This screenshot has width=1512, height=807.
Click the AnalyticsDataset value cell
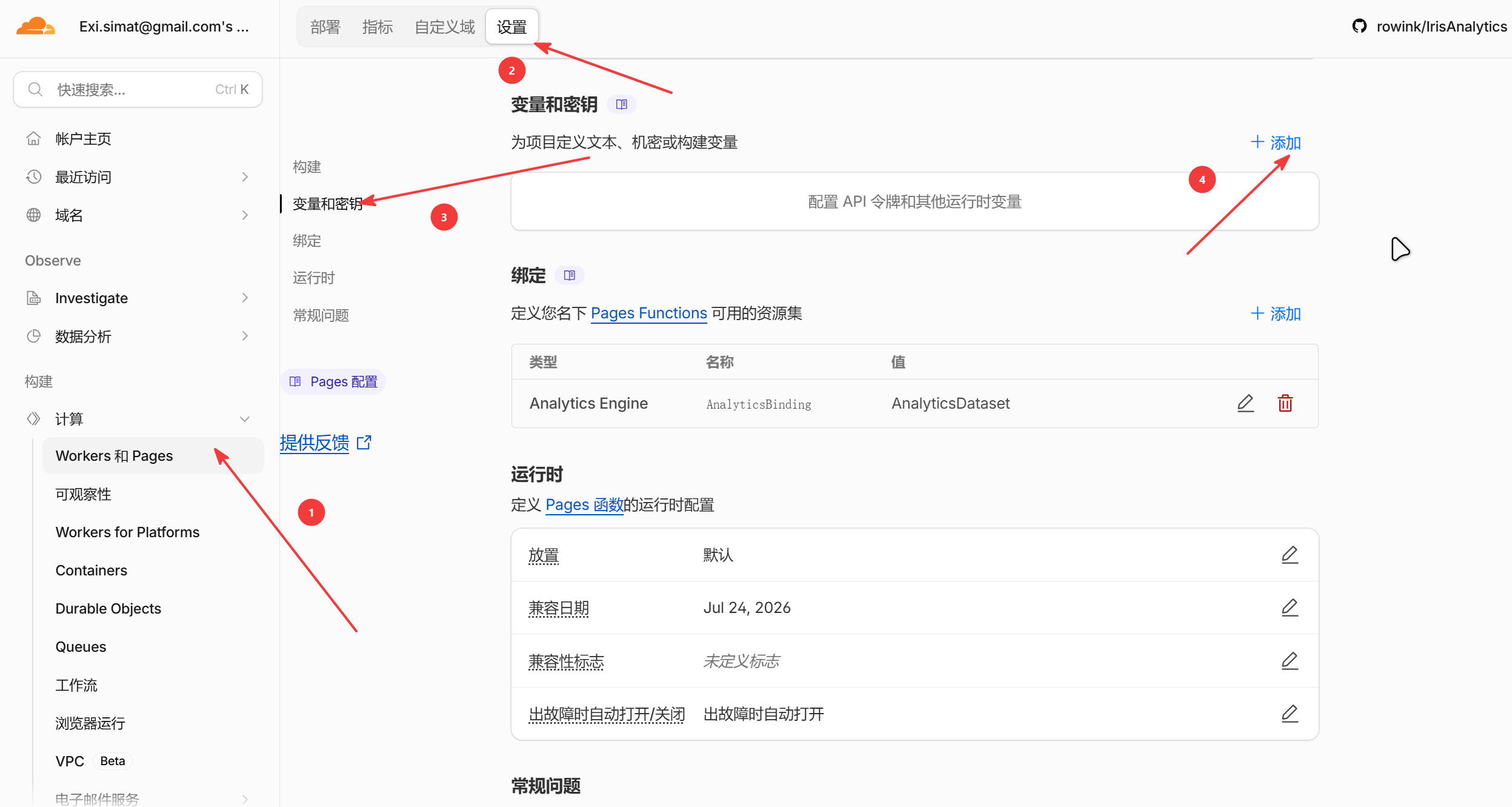950,403
